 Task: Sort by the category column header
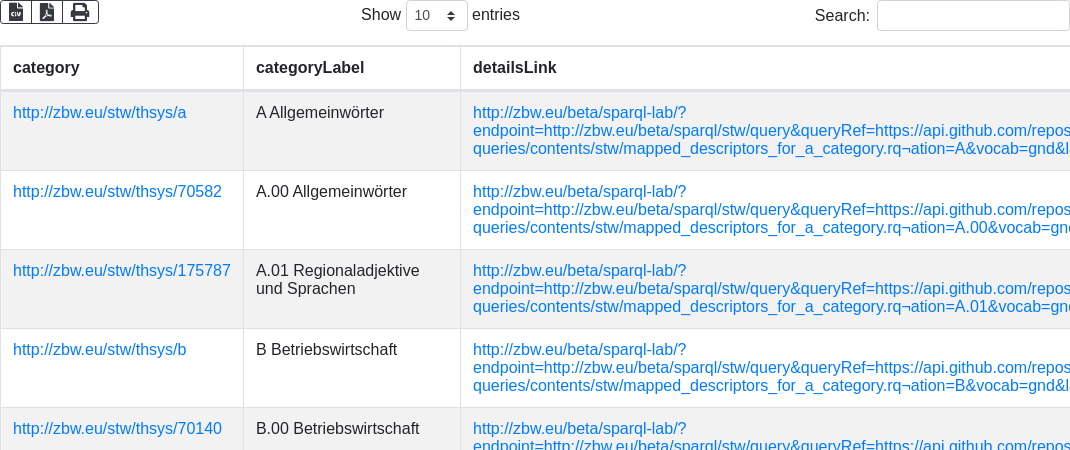click(x=46, y=68)
